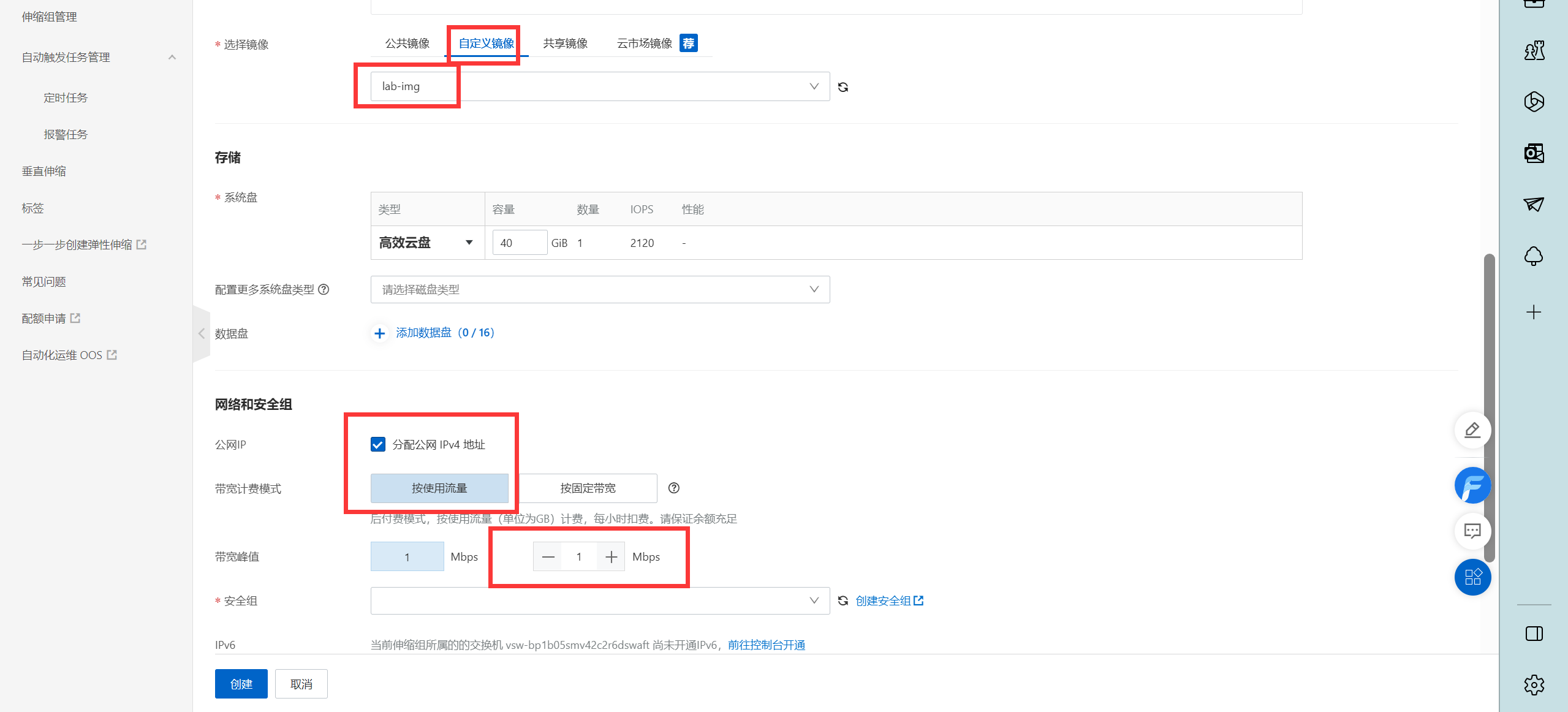Open 一步一步创建弹性伸缩 link
The width and height of the screenshot is (1568, 712).
coord(84,244)
